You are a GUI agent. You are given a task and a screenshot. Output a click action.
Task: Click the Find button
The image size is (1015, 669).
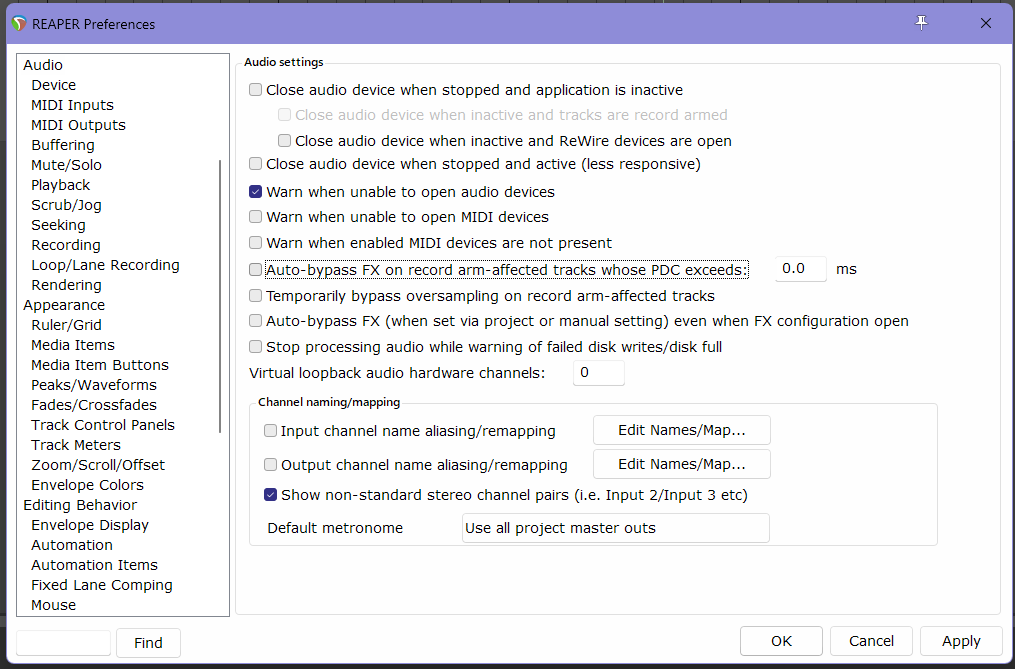click(x=148, y=643)
